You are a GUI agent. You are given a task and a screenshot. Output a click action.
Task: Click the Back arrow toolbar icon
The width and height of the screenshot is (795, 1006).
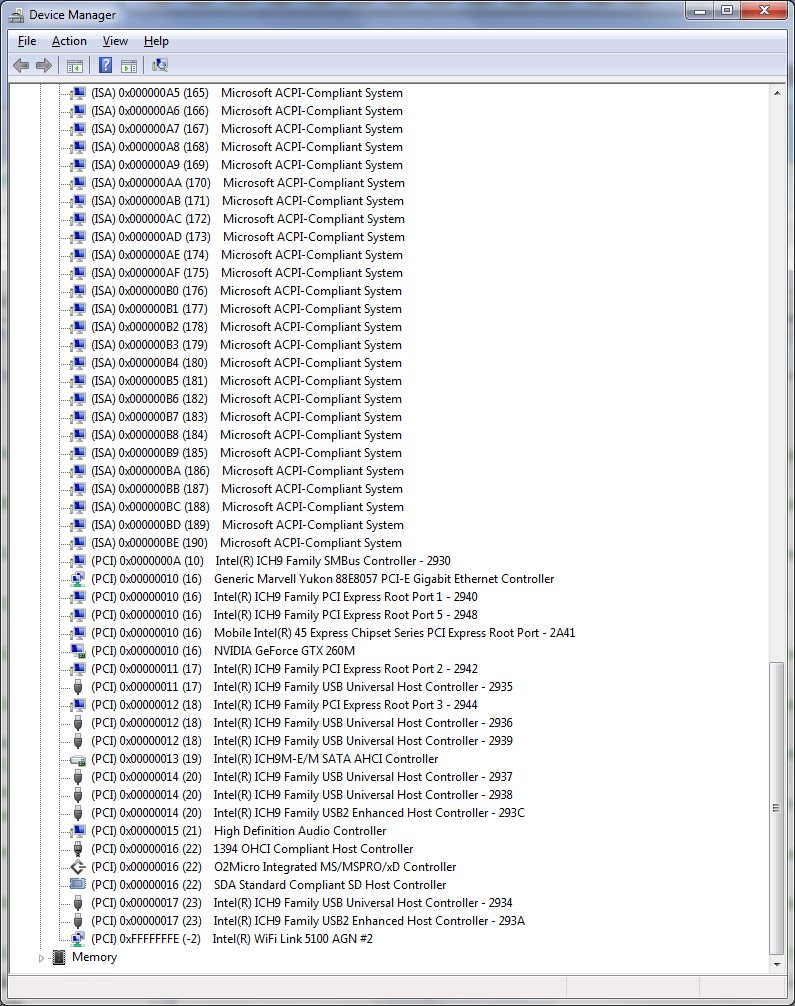(x=21, y=65)
